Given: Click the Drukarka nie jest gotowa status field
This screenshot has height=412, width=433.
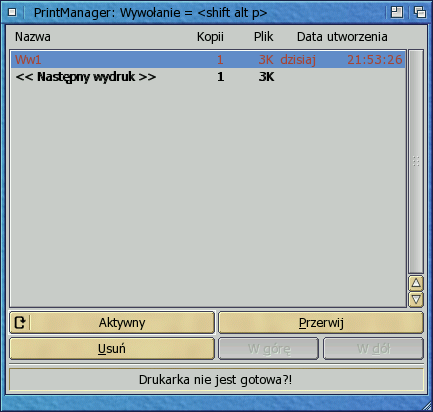Looking at the screenshot, I should 216,379.
